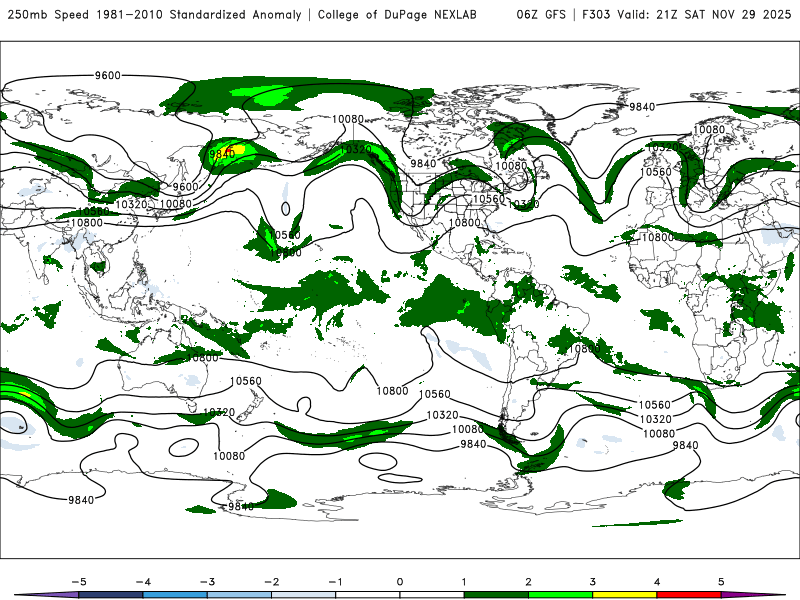Click the '-5' tick label on the color scale
The height and width of the screenshot is (600, 800).
(79, 582)
